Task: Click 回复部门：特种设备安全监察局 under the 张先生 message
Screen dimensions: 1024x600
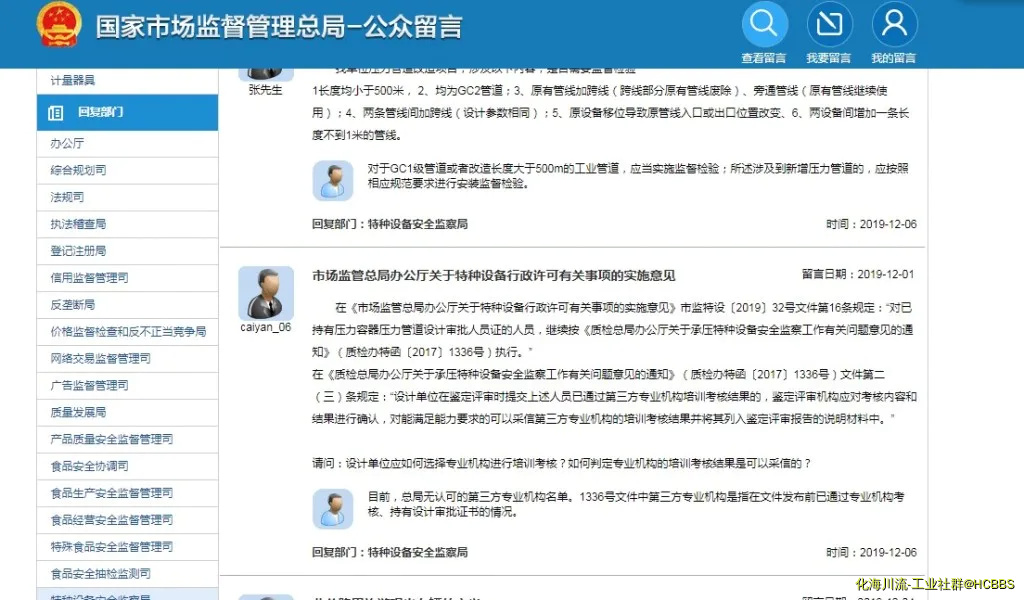Action: (x=390, y=224)
